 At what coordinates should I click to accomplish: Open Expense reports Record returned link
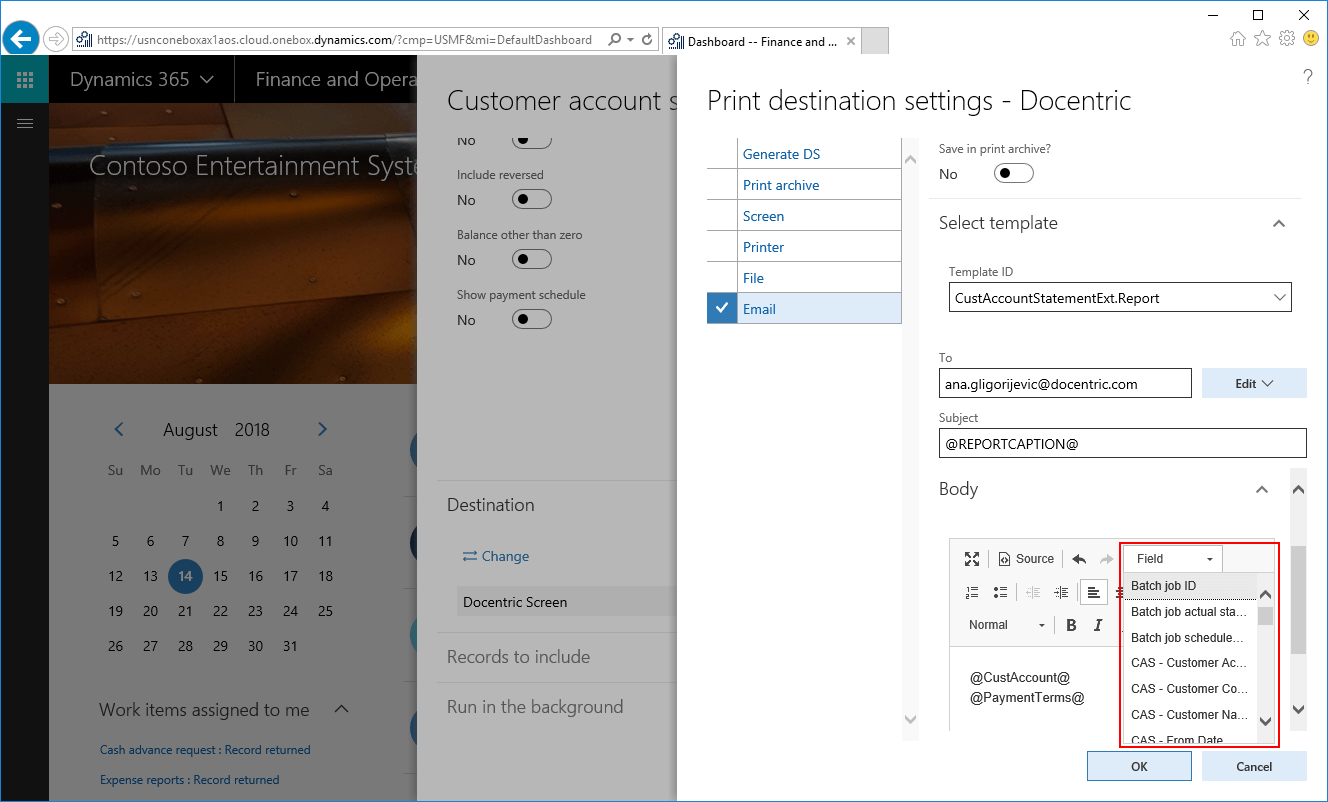coord(190,780)
